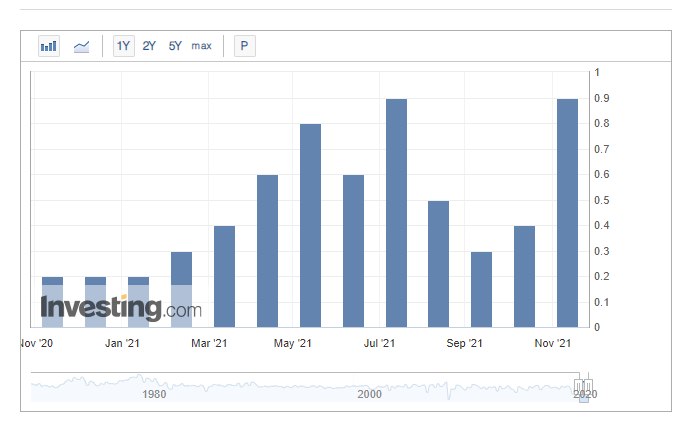
Task: Click the 'May '21' x-axis label
Action: 293,343
